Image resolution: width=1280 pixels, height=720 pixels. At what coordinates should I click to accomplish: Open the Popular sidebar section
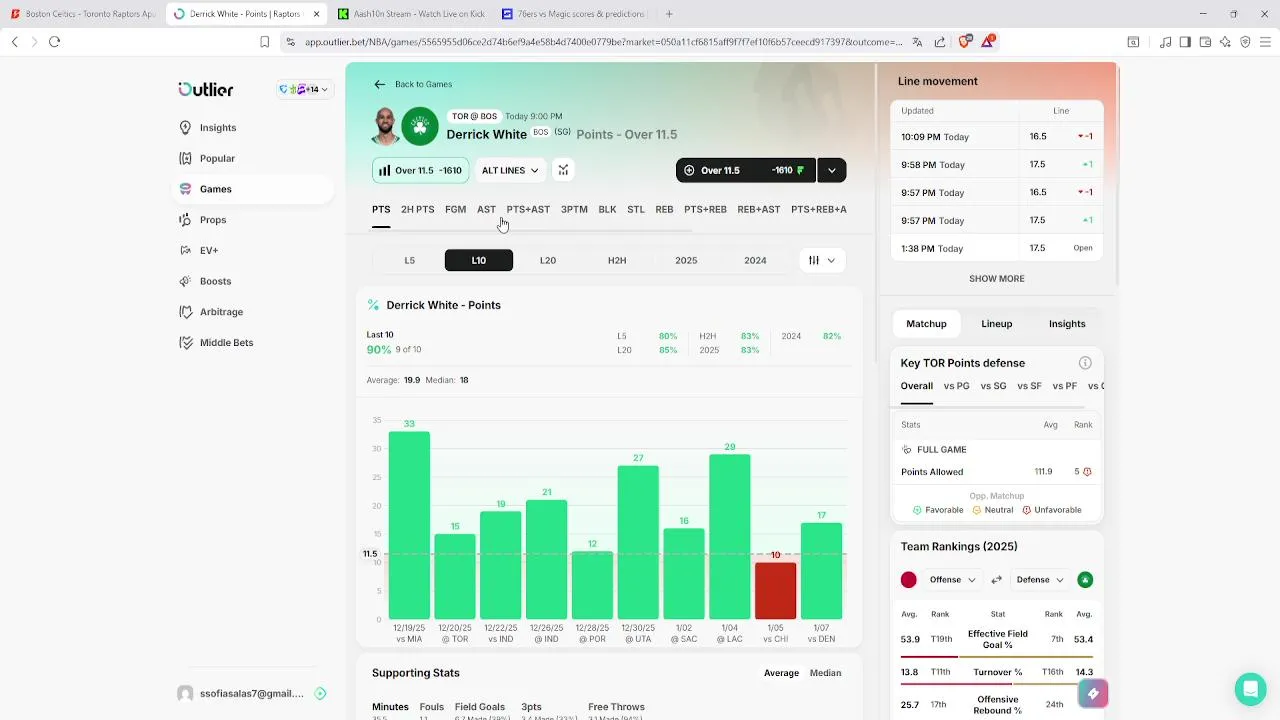coord(216,158)
